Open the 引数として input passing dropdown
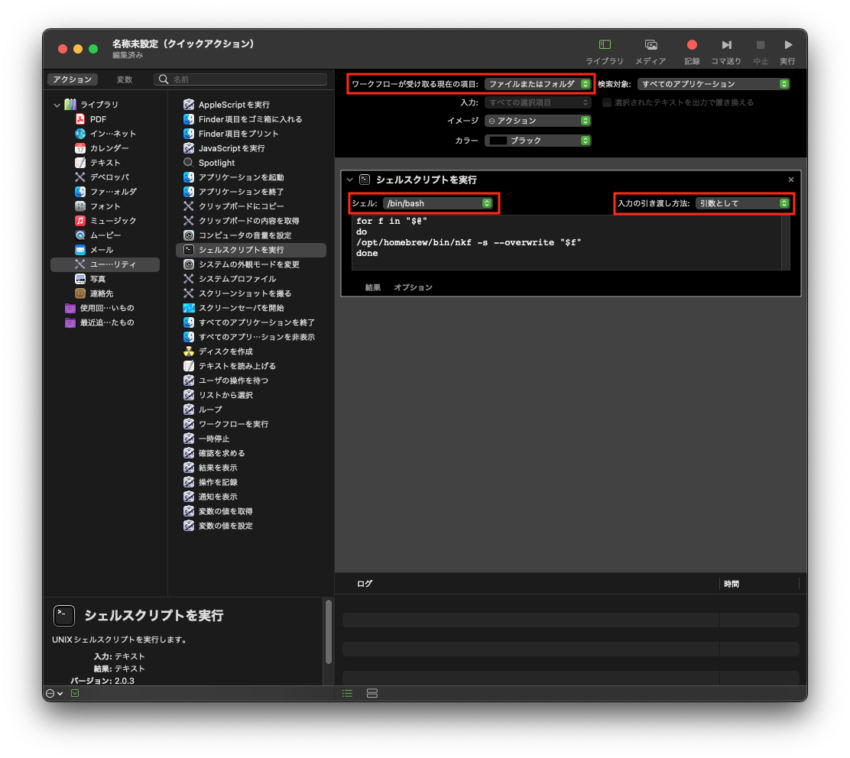The height and width of the screenshot is (758, 850). click(x=742, y=203)
